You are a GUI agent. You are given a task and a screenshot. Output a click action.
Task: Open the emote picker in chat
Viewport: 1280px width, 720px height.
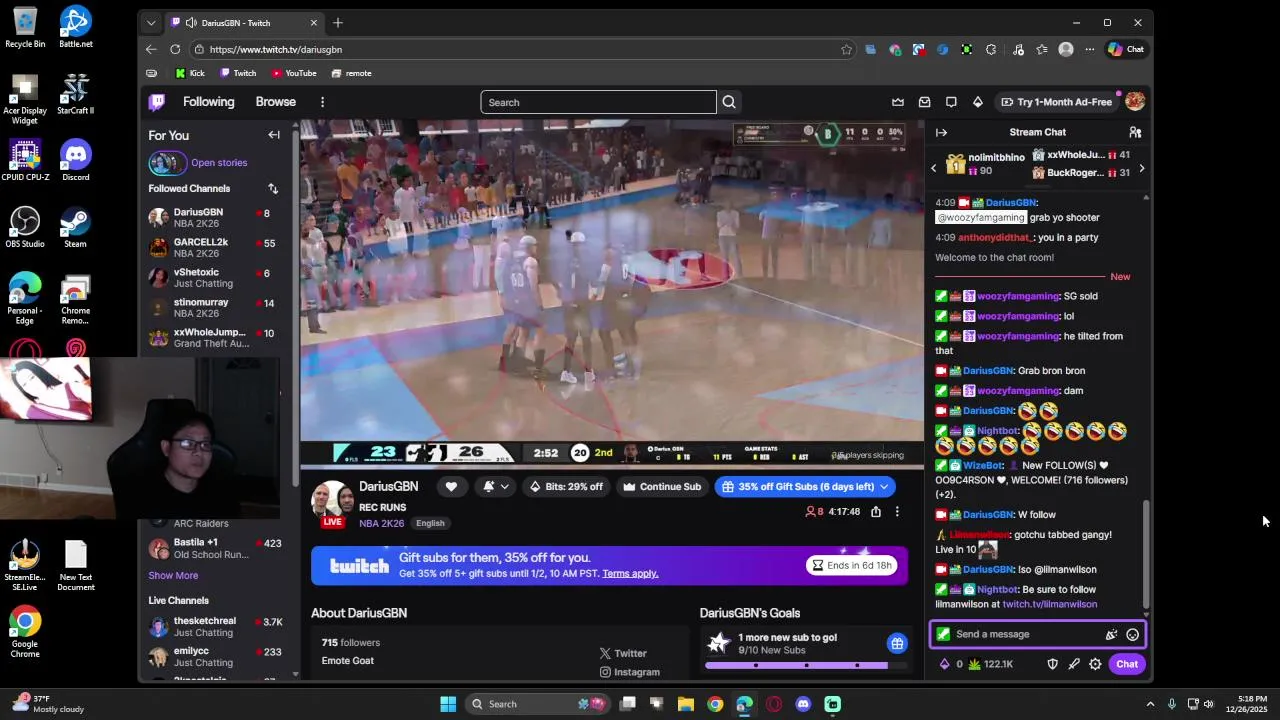tap(1132, 634)
